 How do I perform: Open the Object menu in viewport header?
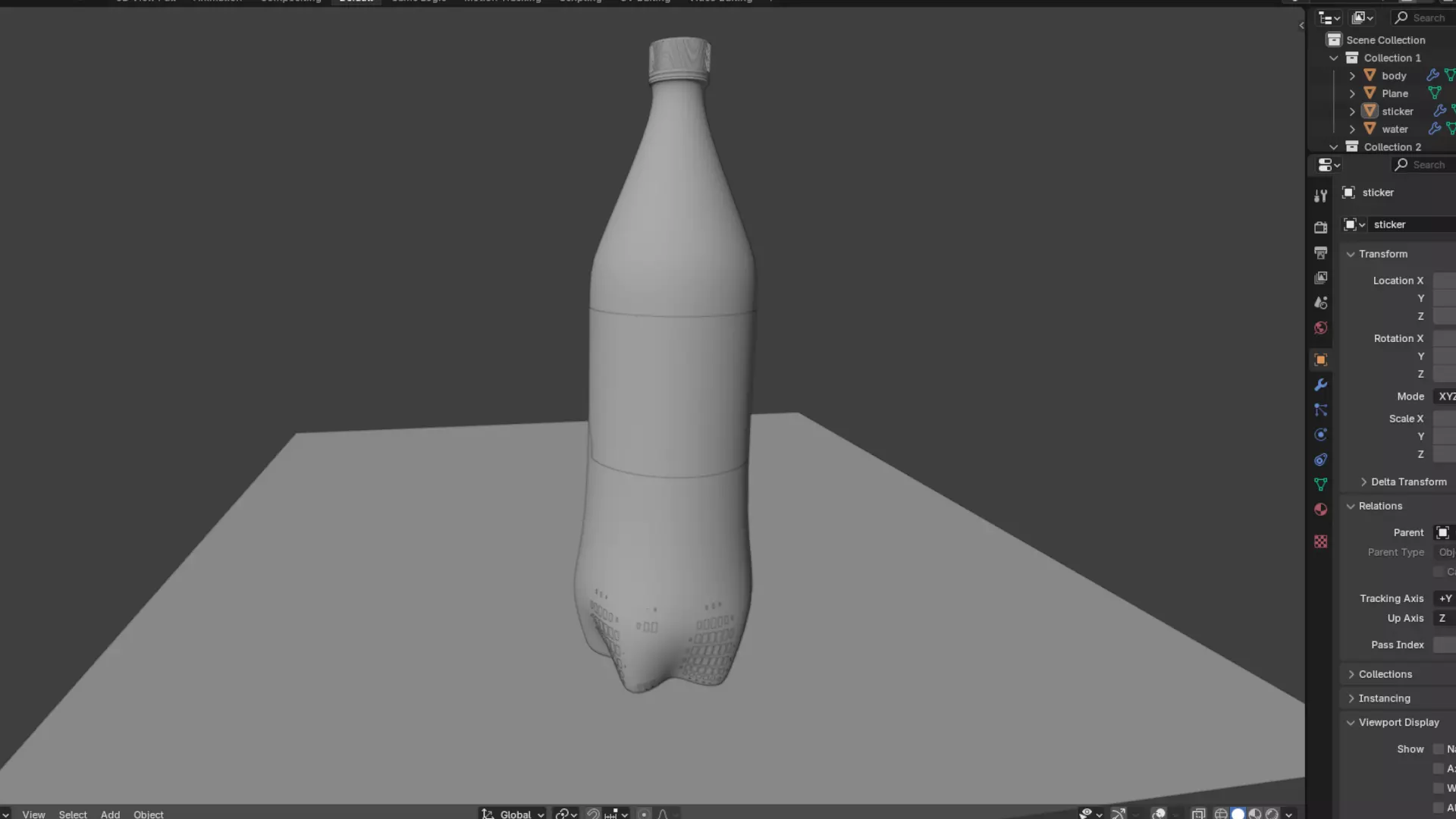coord(149,814)
